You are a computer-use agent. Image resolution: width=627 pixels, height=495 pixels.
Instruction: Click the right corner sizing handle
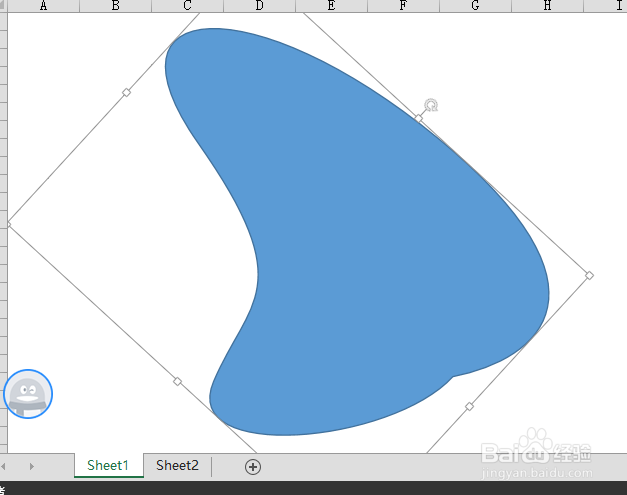pos(589,275)
